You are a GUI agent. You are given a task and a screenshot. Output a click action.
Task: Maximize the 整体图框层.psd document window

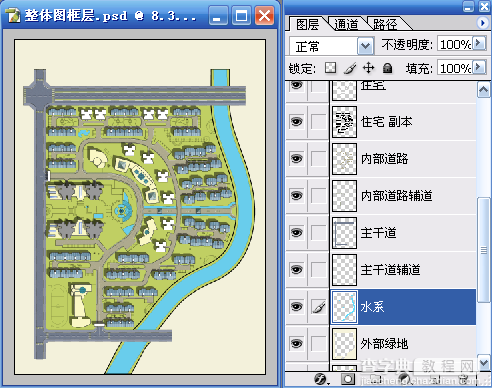click(241, 15)
